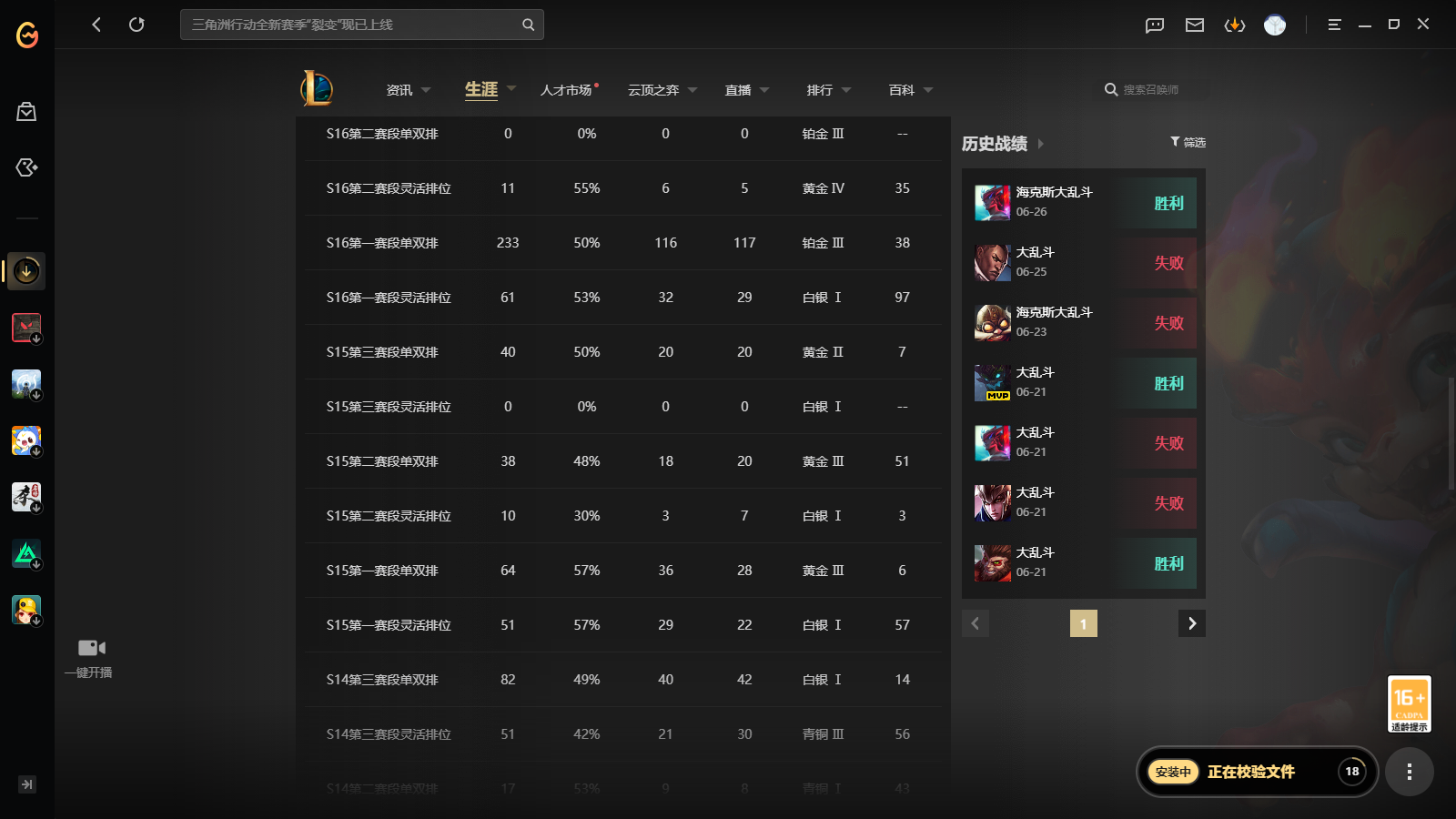Open the 资讯 tab
Image resolution: width=1456 pixels, height=819 pixels.
pyautogui.click(x=399, y=90)
